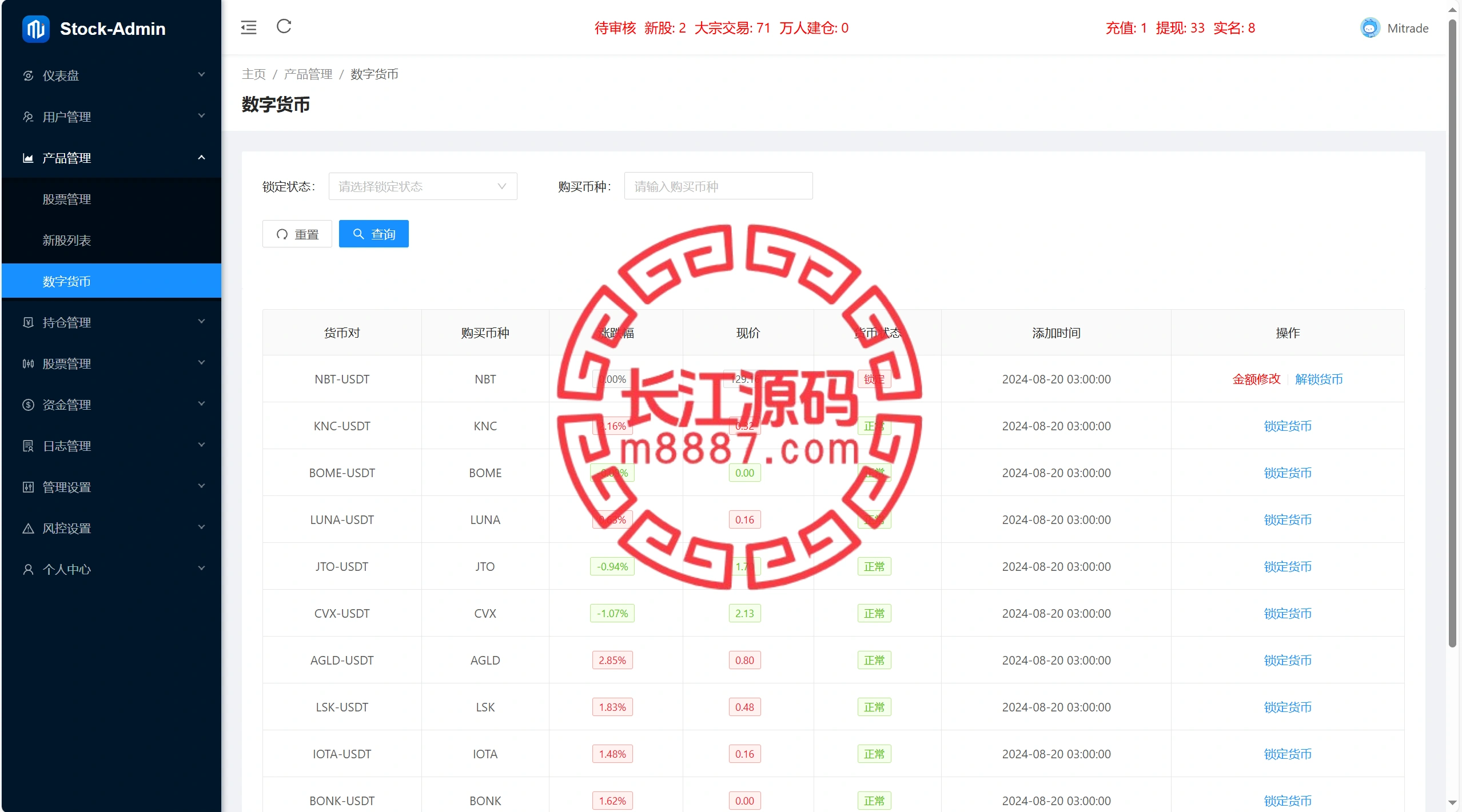Click the 提现: 33 notice

pos(1180,28)
